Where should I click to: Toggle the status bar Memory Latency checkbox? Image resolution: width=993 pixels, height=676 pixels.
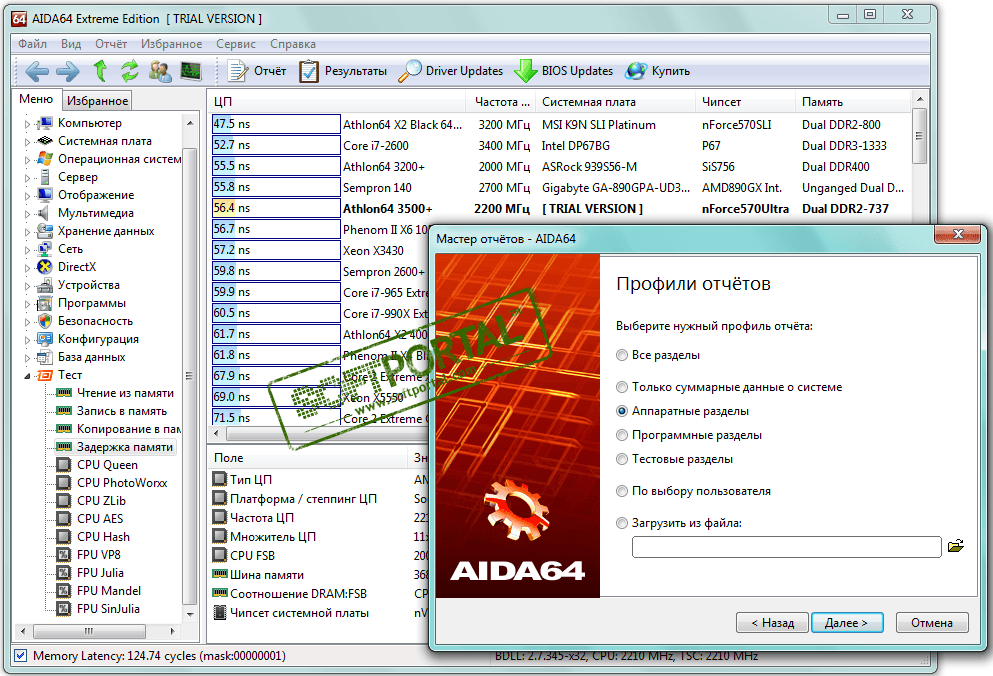pos(20,656)
